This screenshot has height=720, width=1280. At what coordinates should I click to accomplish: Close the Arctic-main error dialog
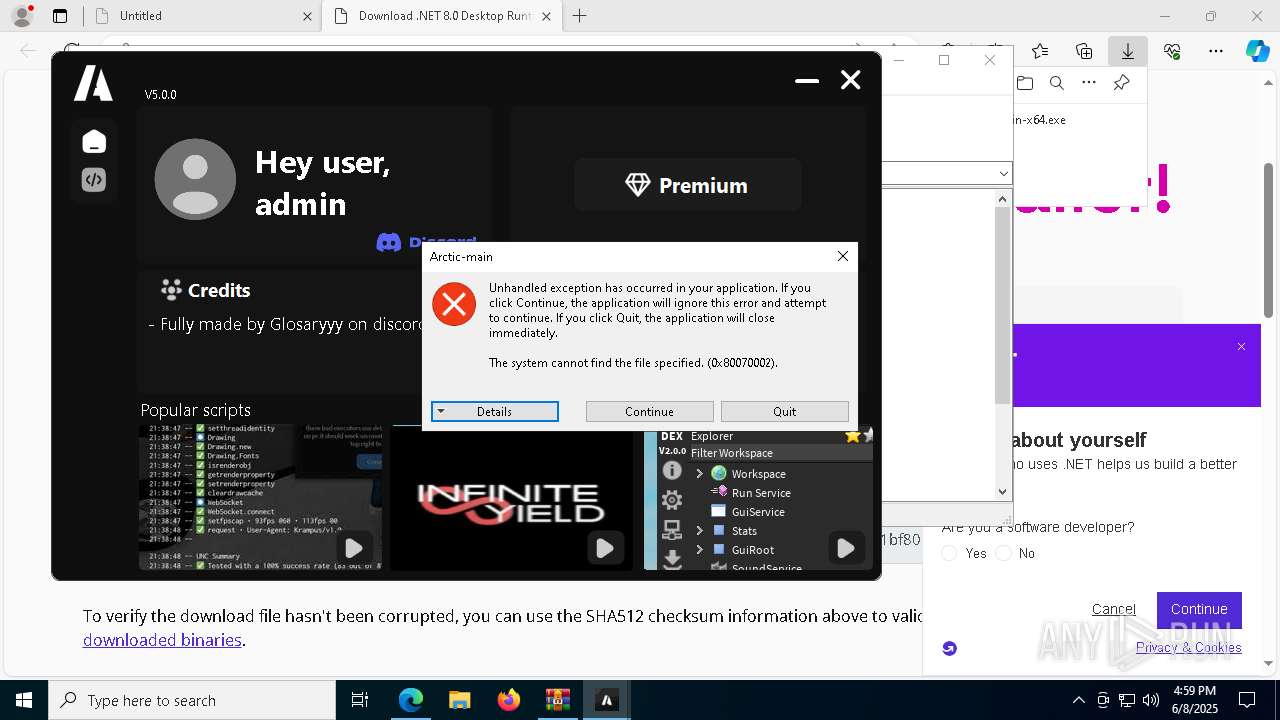pyautogui.click(x=843, y=256)
